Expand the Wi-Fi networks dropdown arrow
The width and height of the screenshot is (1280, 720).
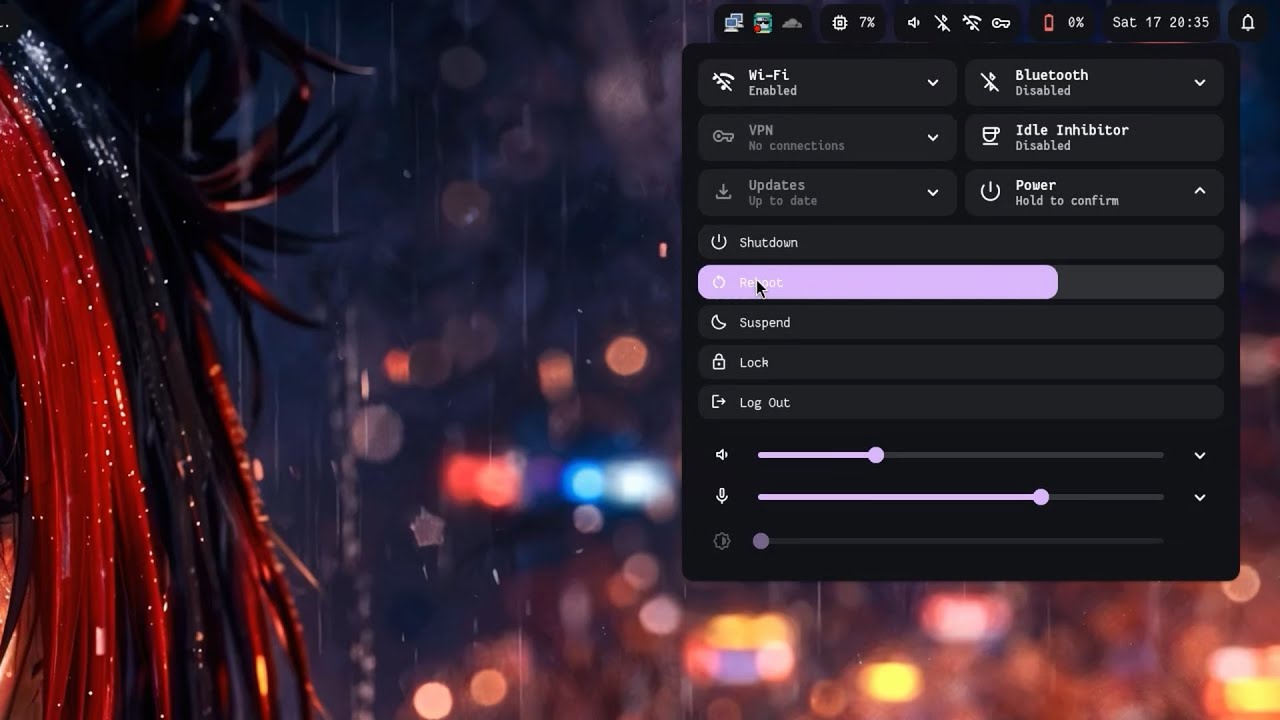point(933,82)
